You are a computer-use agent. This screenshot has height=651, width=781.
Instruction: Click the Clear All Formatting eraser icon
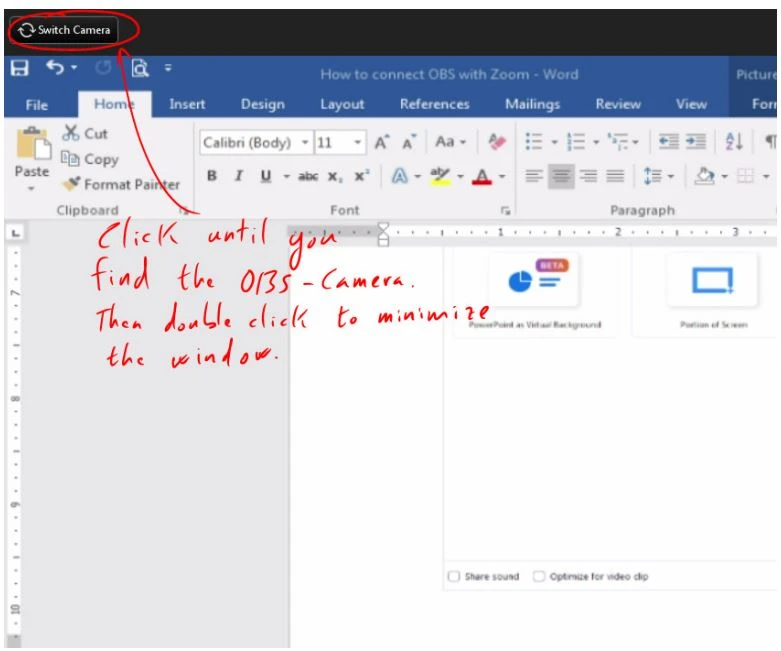(497, 143)
